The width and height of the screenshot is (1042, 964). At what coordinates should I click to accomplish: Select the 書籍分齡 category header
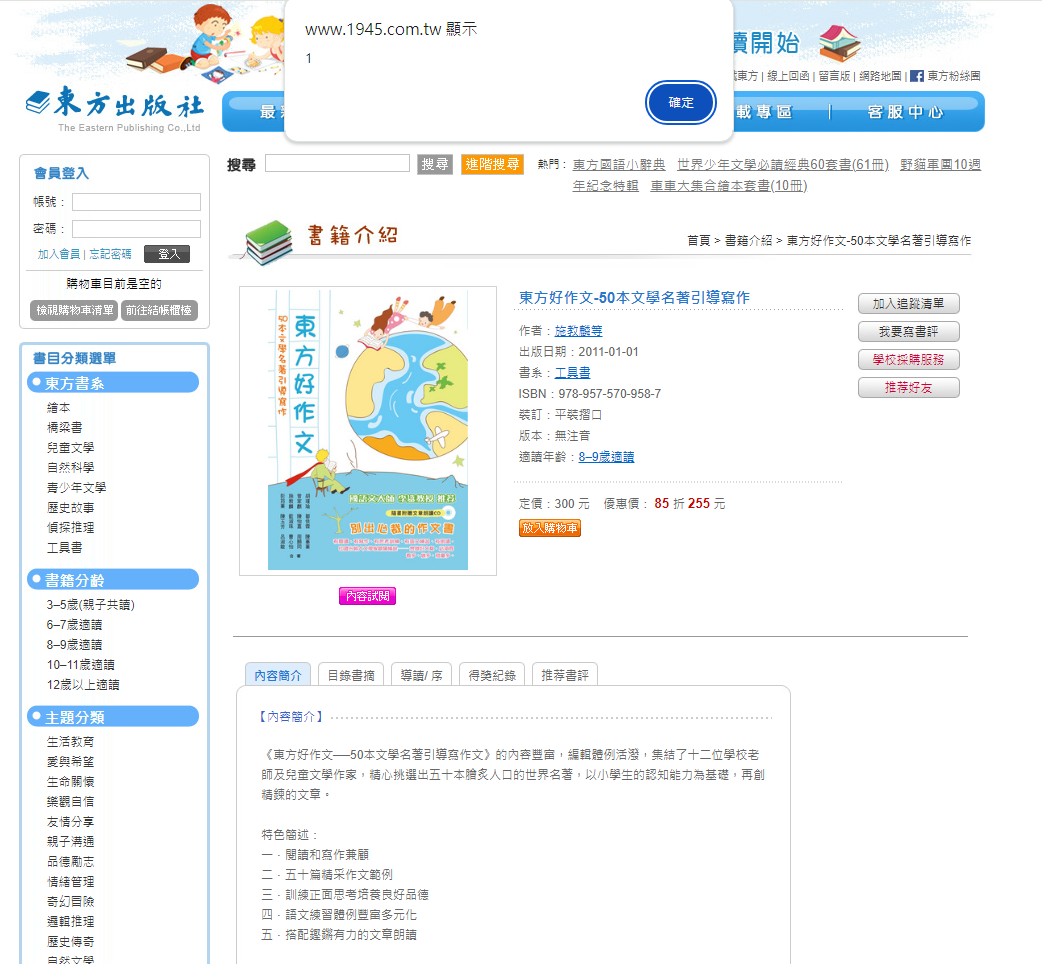pos(113,579)
